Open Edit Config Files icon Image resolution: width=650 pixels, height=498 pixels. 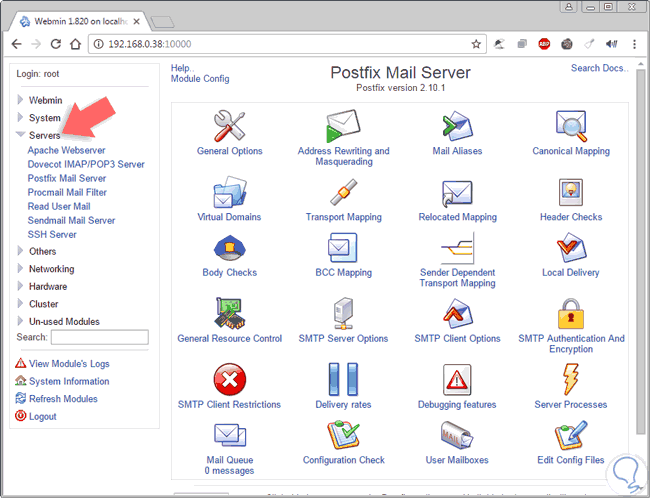(x=571, y=435)
